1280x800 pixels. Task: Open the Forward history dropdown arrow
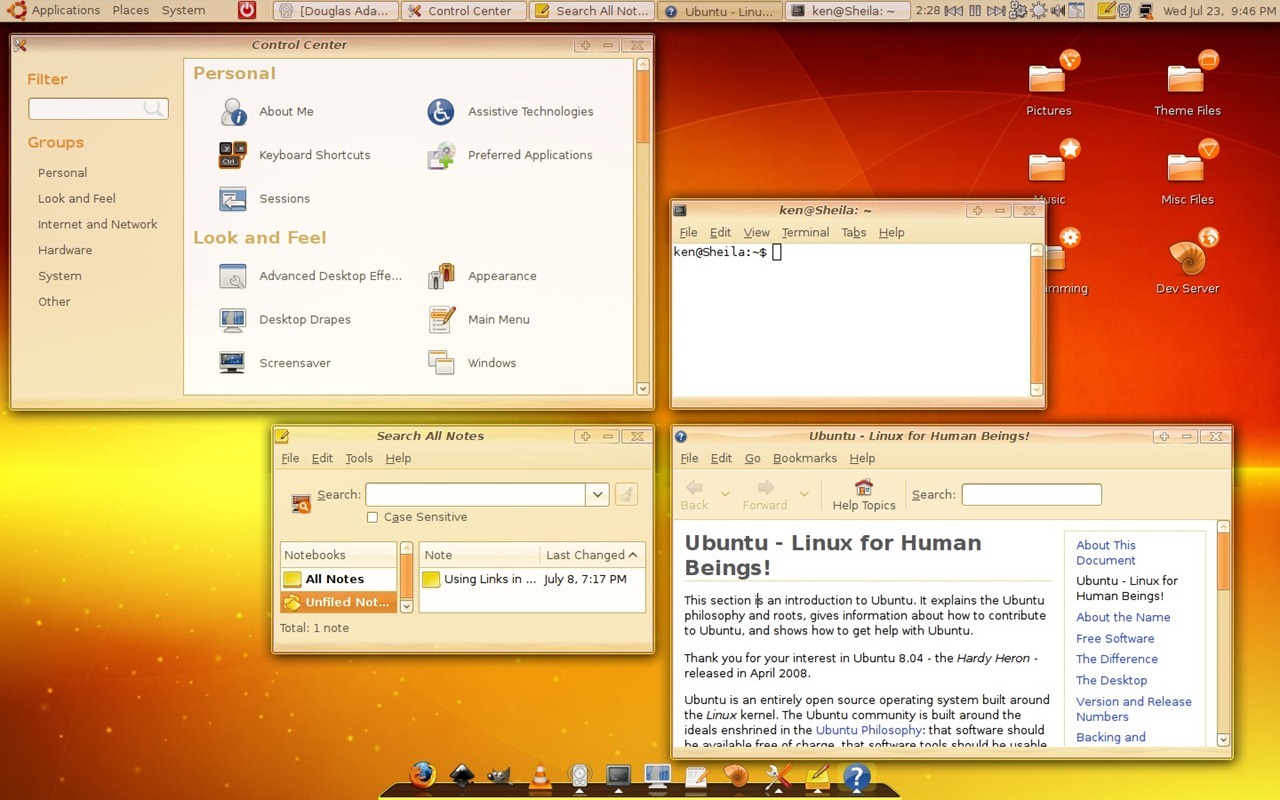pyautogui.click(x=804, y=494)
